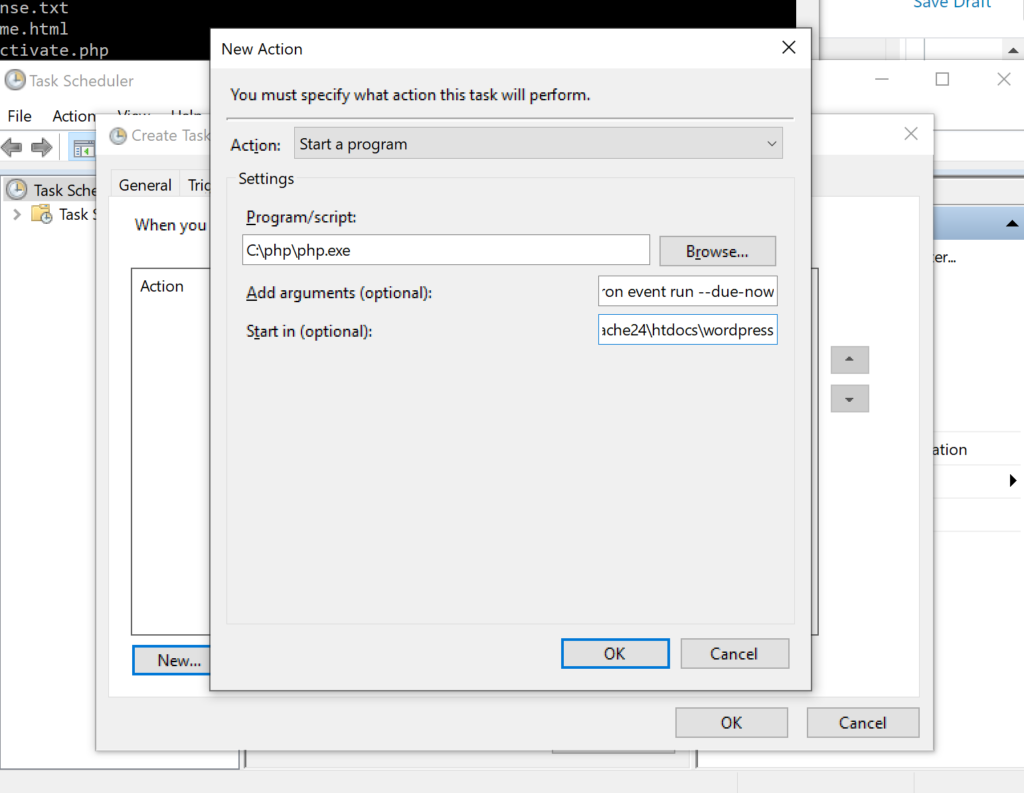Viewport: 1024px width, 793px height.
Task: Click the Add arguments input field
Action: pyautogui.click(x=687, y=291)
